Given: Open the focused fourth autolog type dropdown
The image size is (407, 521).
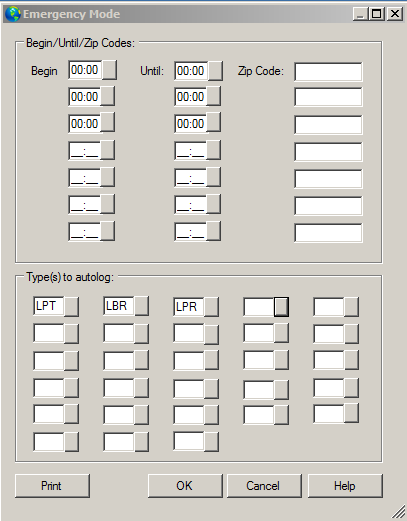Looking at the screenshot, I should click(x=281, y=307).
